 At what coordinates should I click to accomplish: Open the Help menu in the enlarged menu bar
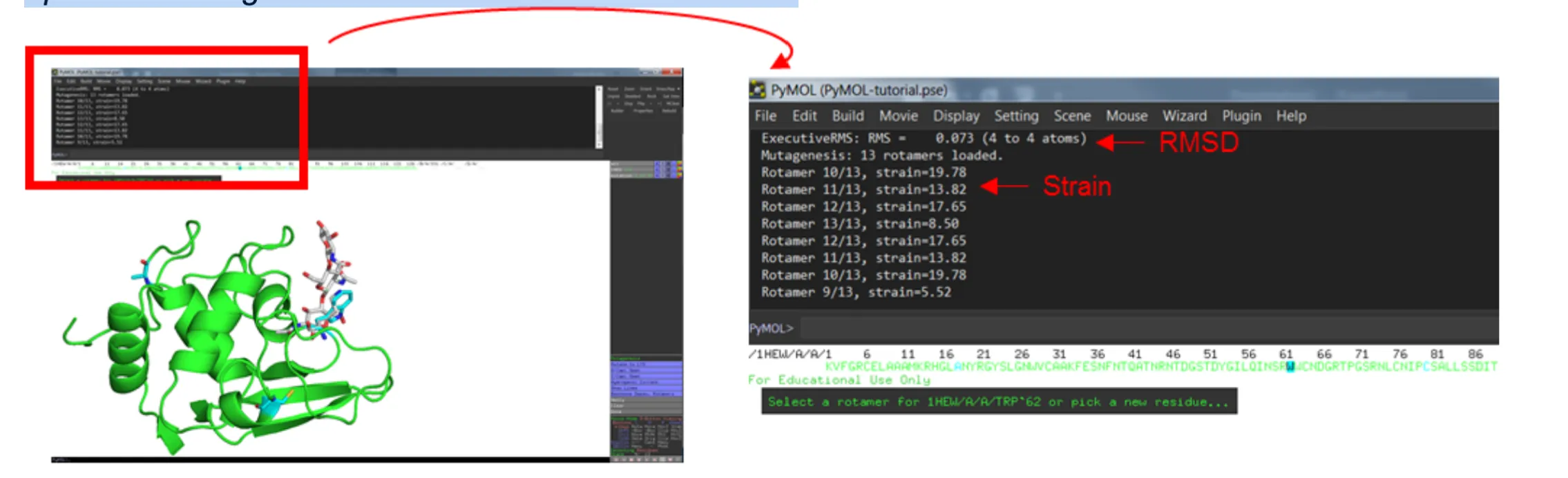tap(1290, 116)
